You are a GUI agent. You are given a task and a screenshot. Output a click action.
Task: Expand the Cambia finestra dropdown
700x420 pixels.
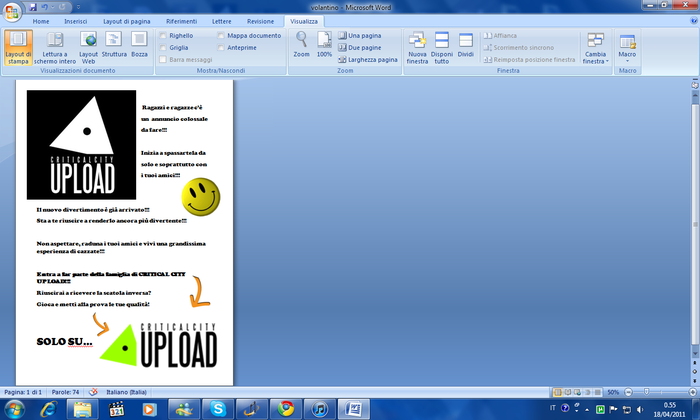coord(596,48)
